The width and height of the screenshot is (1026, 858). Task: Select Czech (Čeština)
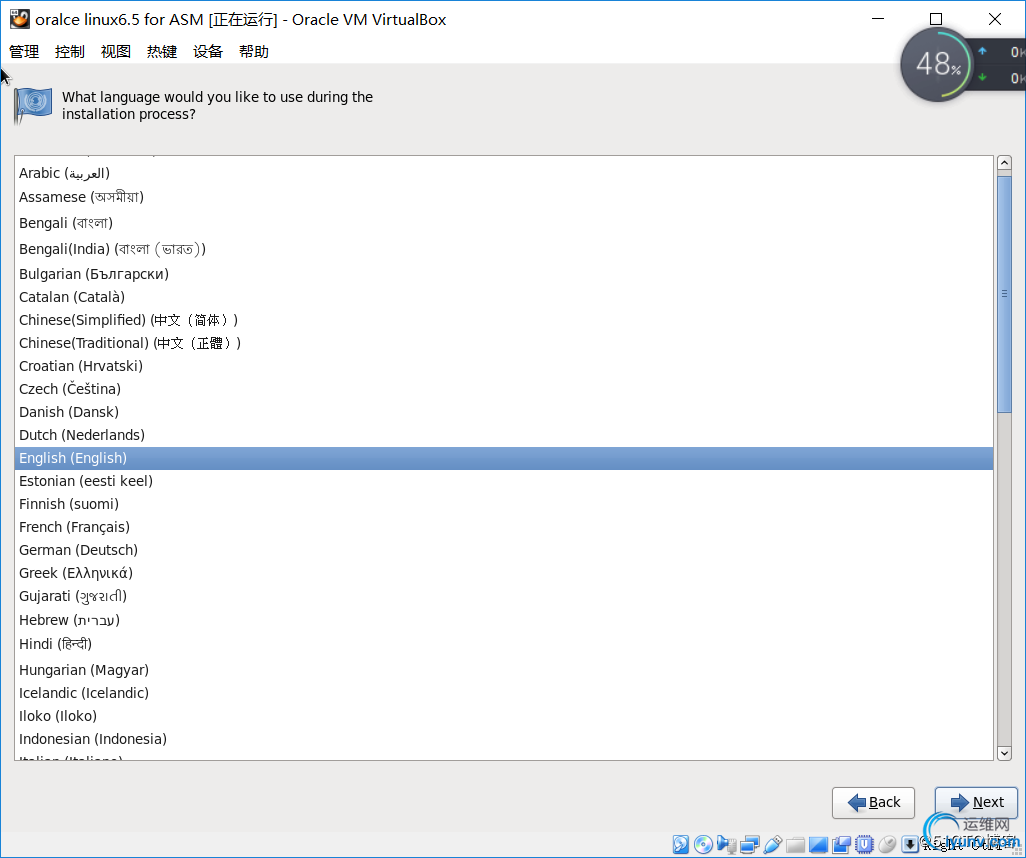(504, 389)
